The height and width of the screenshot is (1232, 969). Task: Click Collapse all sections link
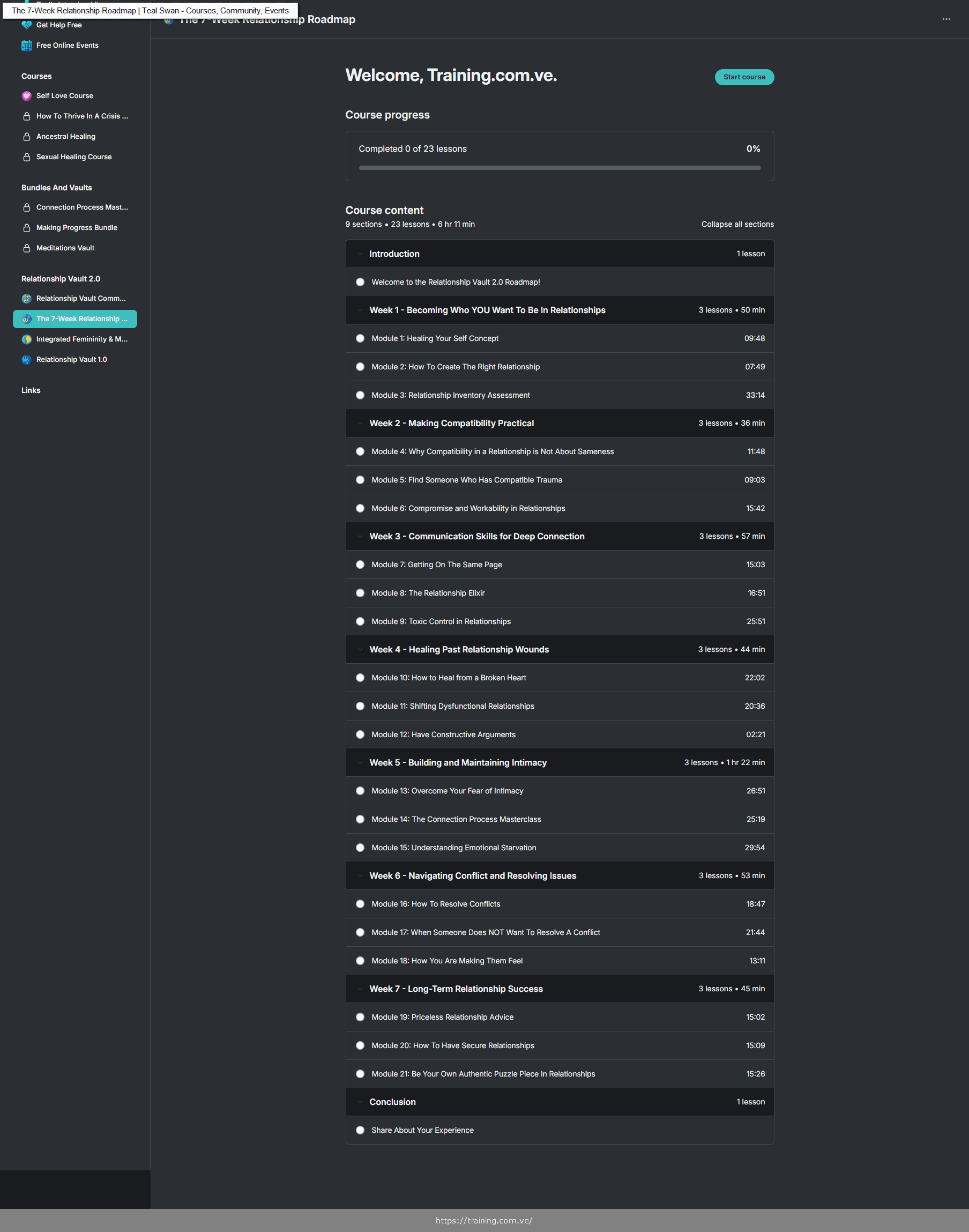coord(737,224)
